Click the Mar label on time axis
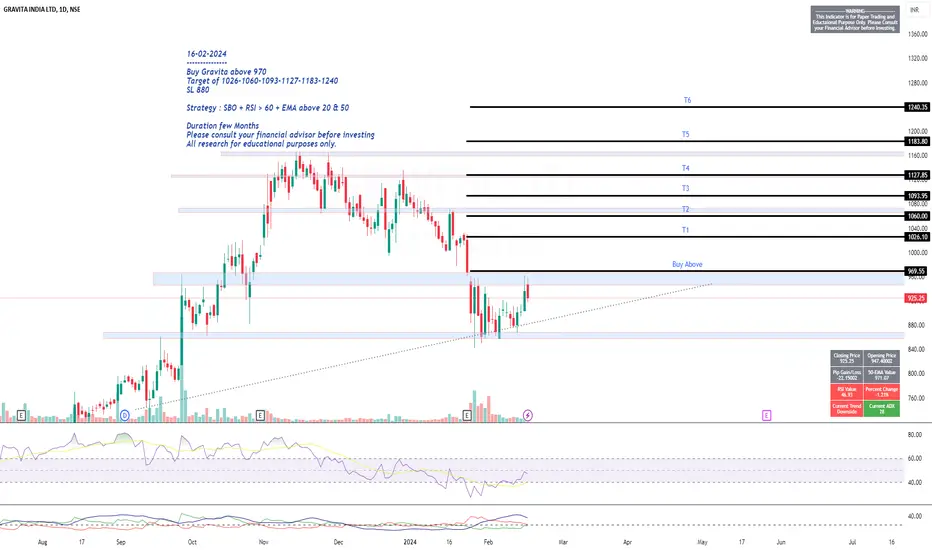 (x=563, y=542)
